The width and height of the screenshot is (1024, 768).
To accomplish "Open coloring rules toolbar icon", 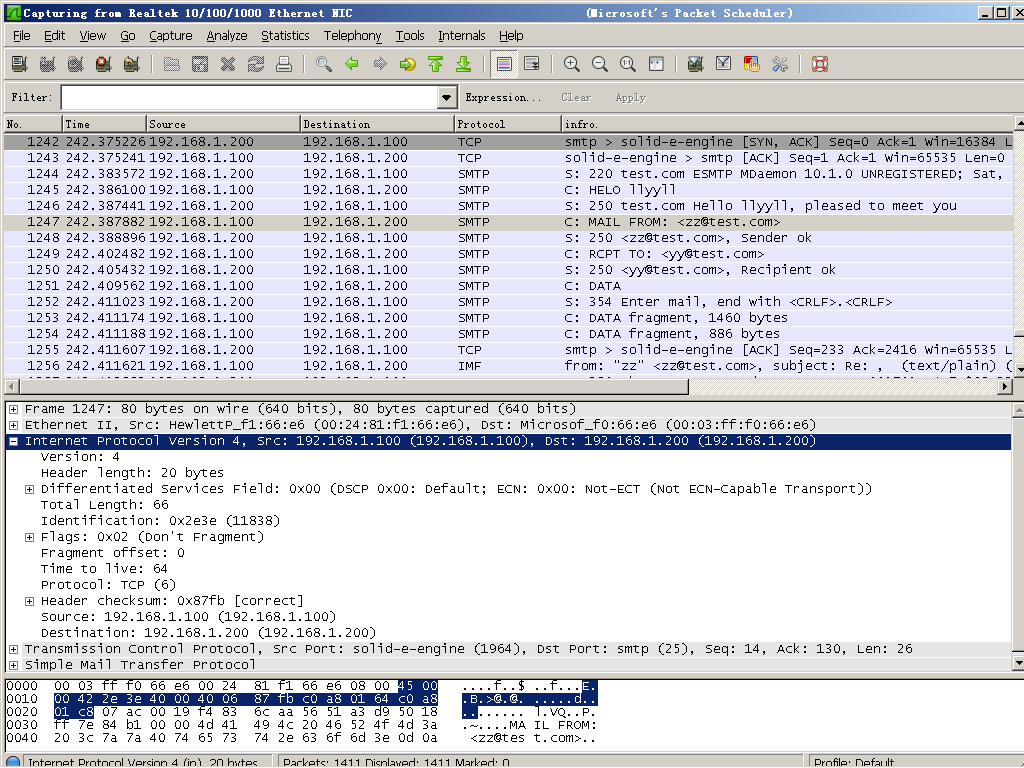I will click(x=752, y=64).
